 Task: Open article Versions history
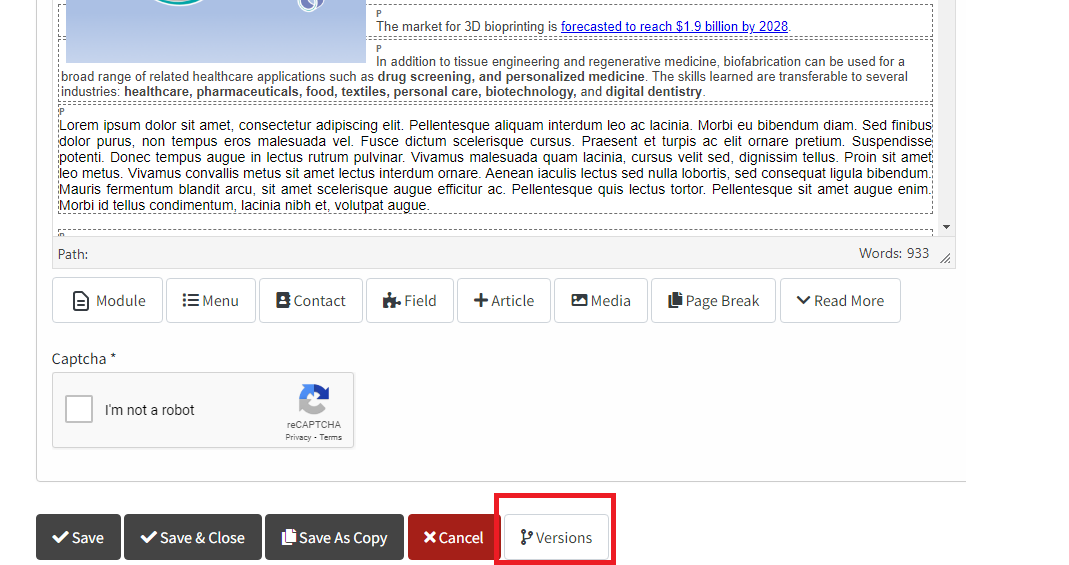tap(556, 537)
